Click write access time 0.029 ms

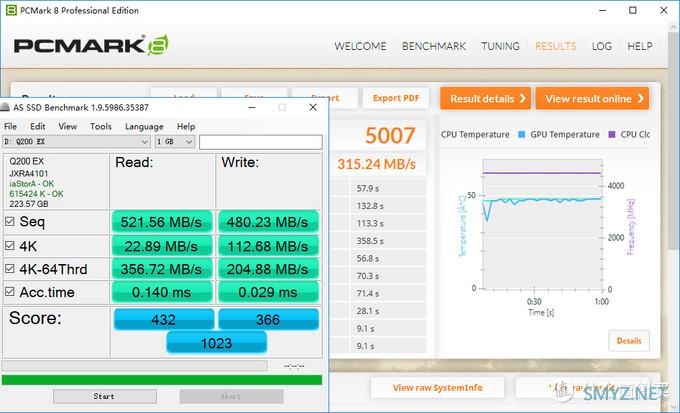268,292
